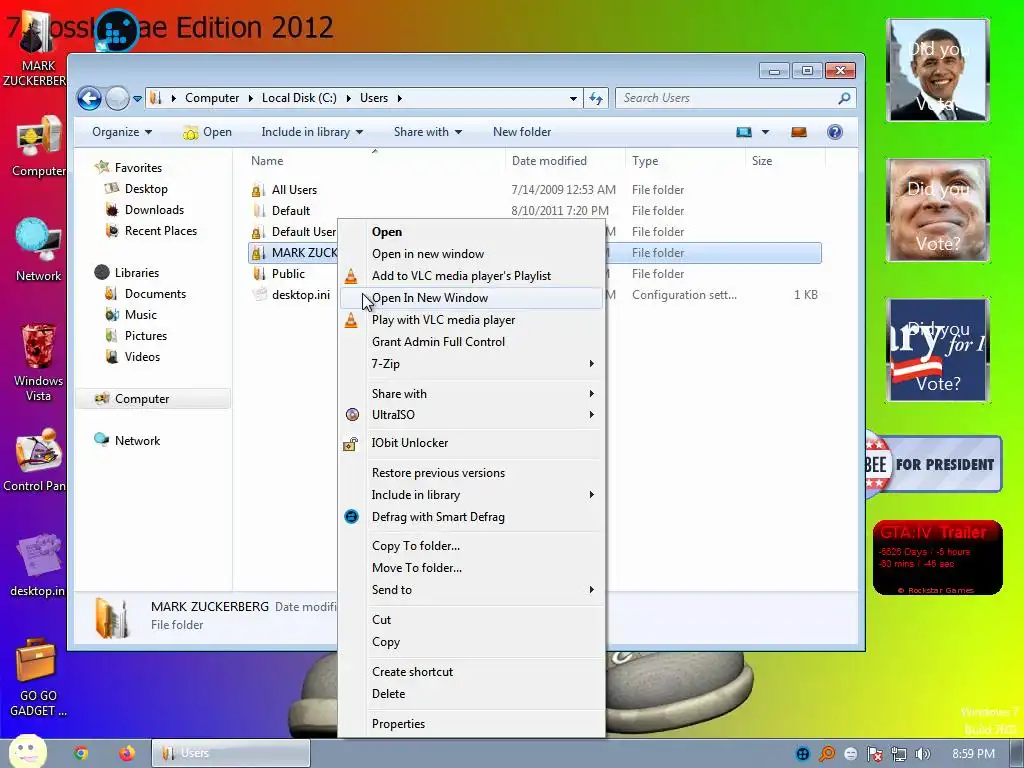The height and width of the screenshot is (768, 1024).
Task: Click the GO GO GADGET briefcase icon
Action: click(38, 678)
